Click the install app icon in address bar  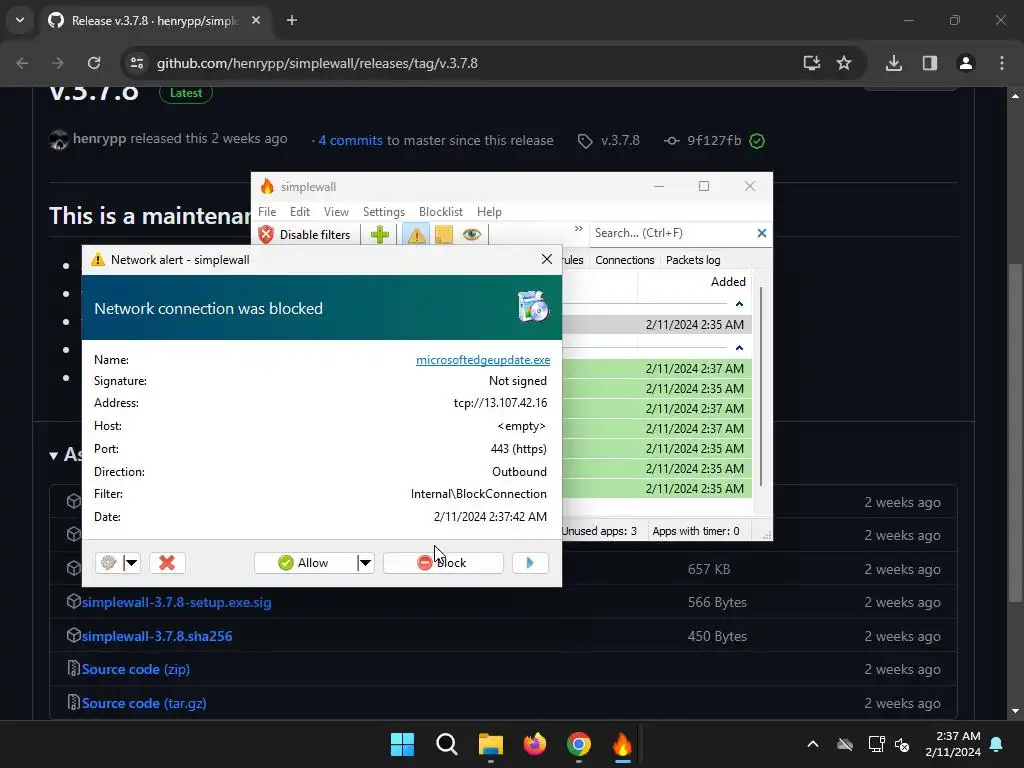click(x=812, y=63)
